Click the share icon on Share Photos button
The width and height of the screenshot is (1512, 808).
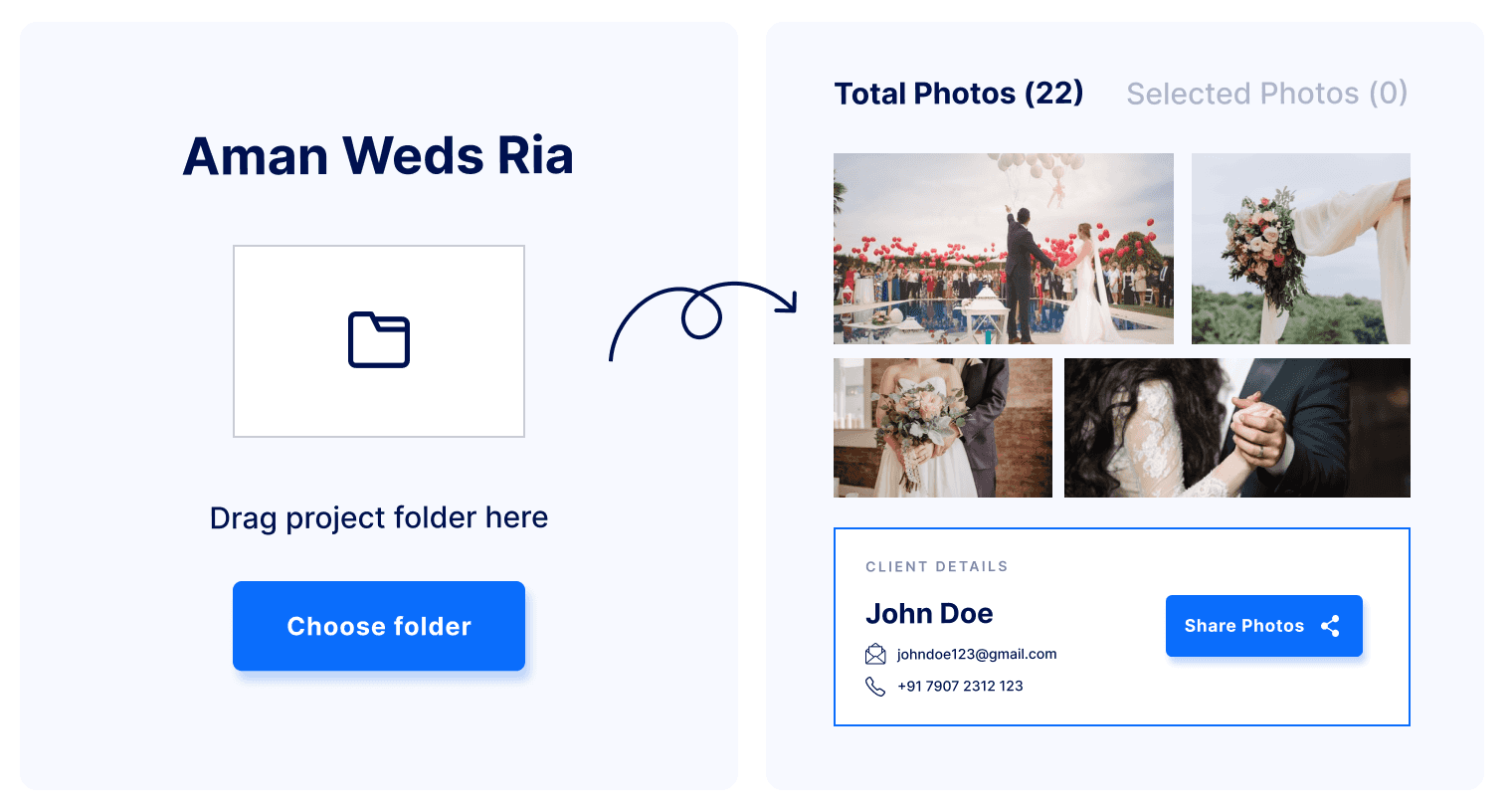pos(1330,626)
